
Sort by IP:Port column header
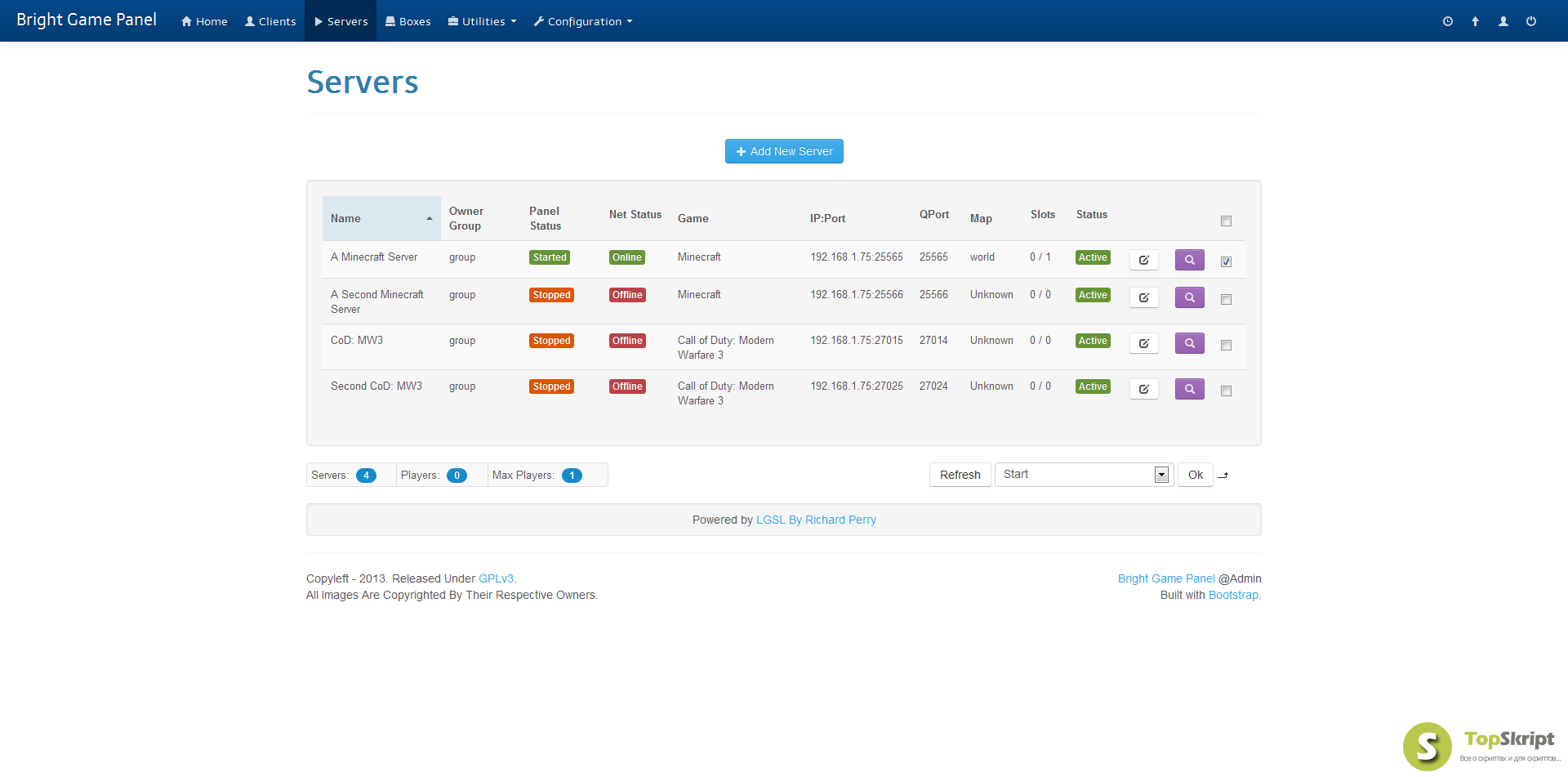pos(857,218)
